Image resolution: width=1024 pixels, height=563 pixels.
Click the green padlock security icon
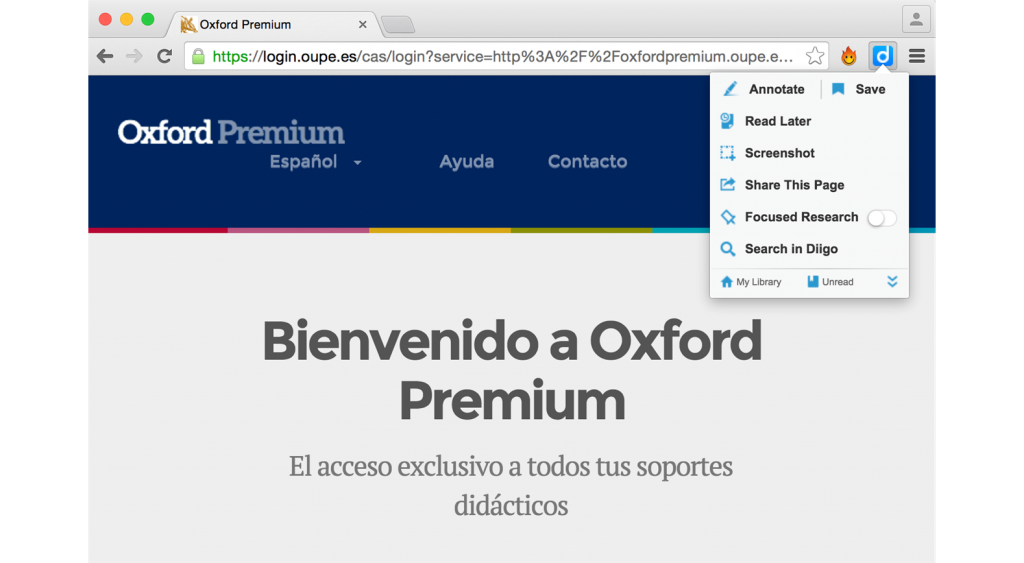tap(198, 56)
